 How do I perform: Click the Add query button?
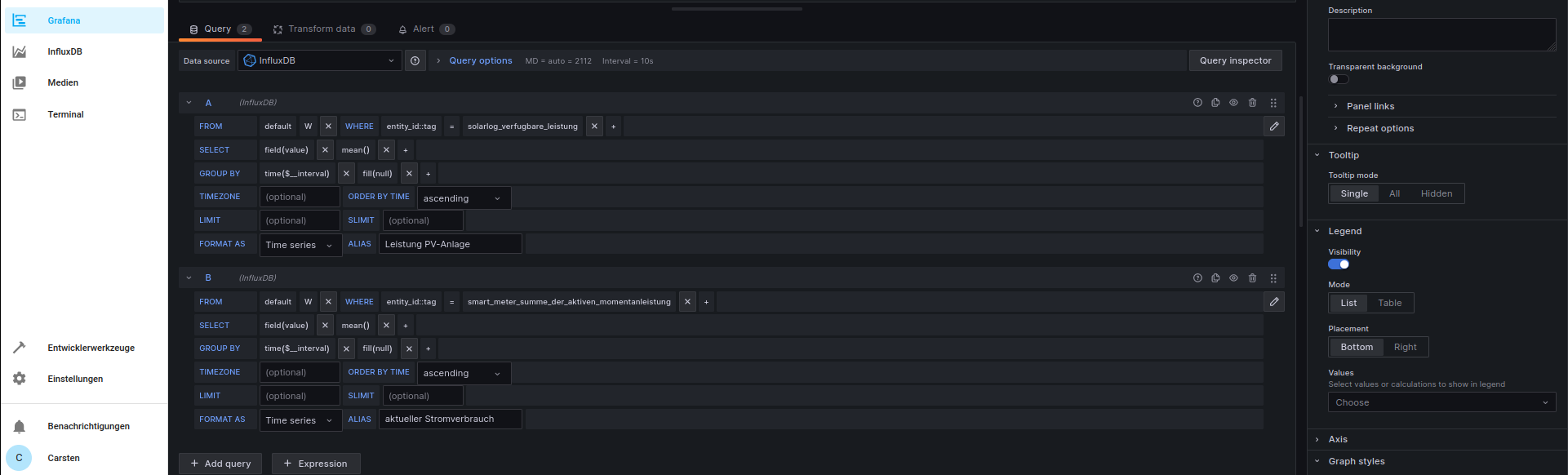pyautogui.click(x=220, y=464)
